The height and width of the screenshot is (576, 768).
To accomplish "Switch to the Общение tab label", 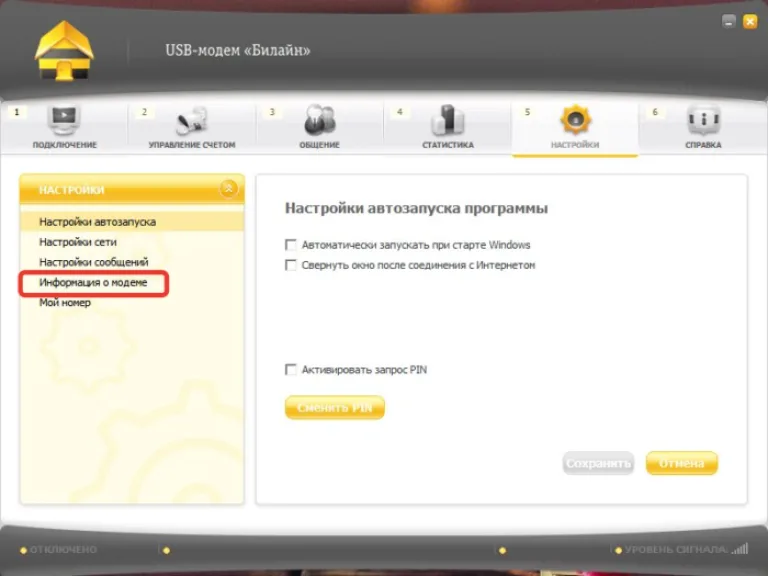I will 319,145.
